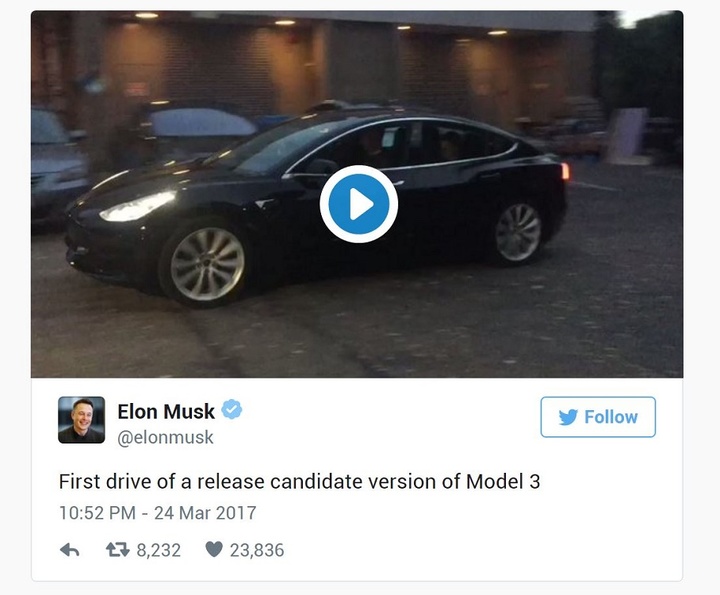720x595 pixels.
Task: Click the reply arrow icon
Action: (70, 550)
